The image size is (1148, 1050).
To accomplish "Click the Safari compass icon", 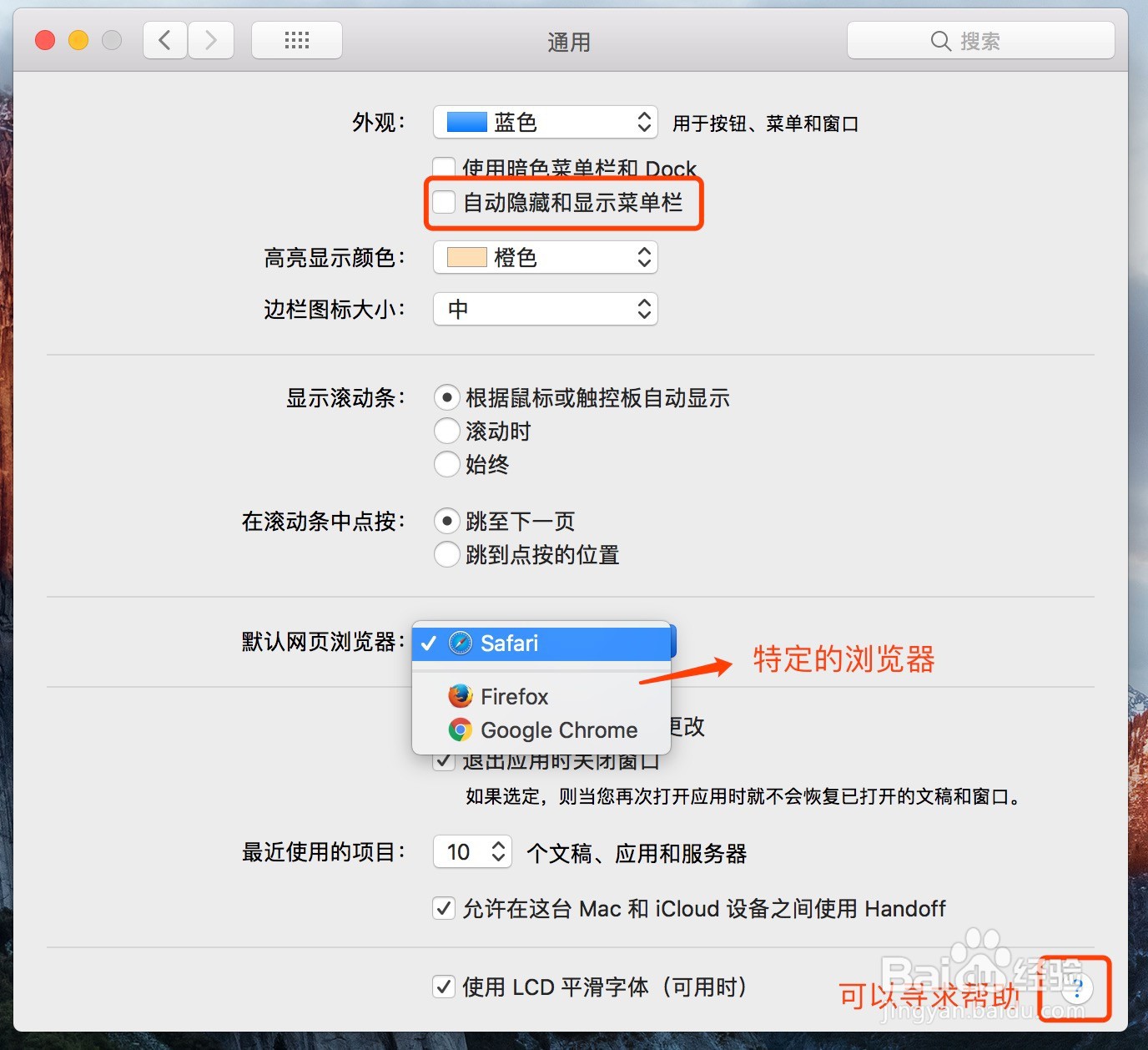I will 461,644.
